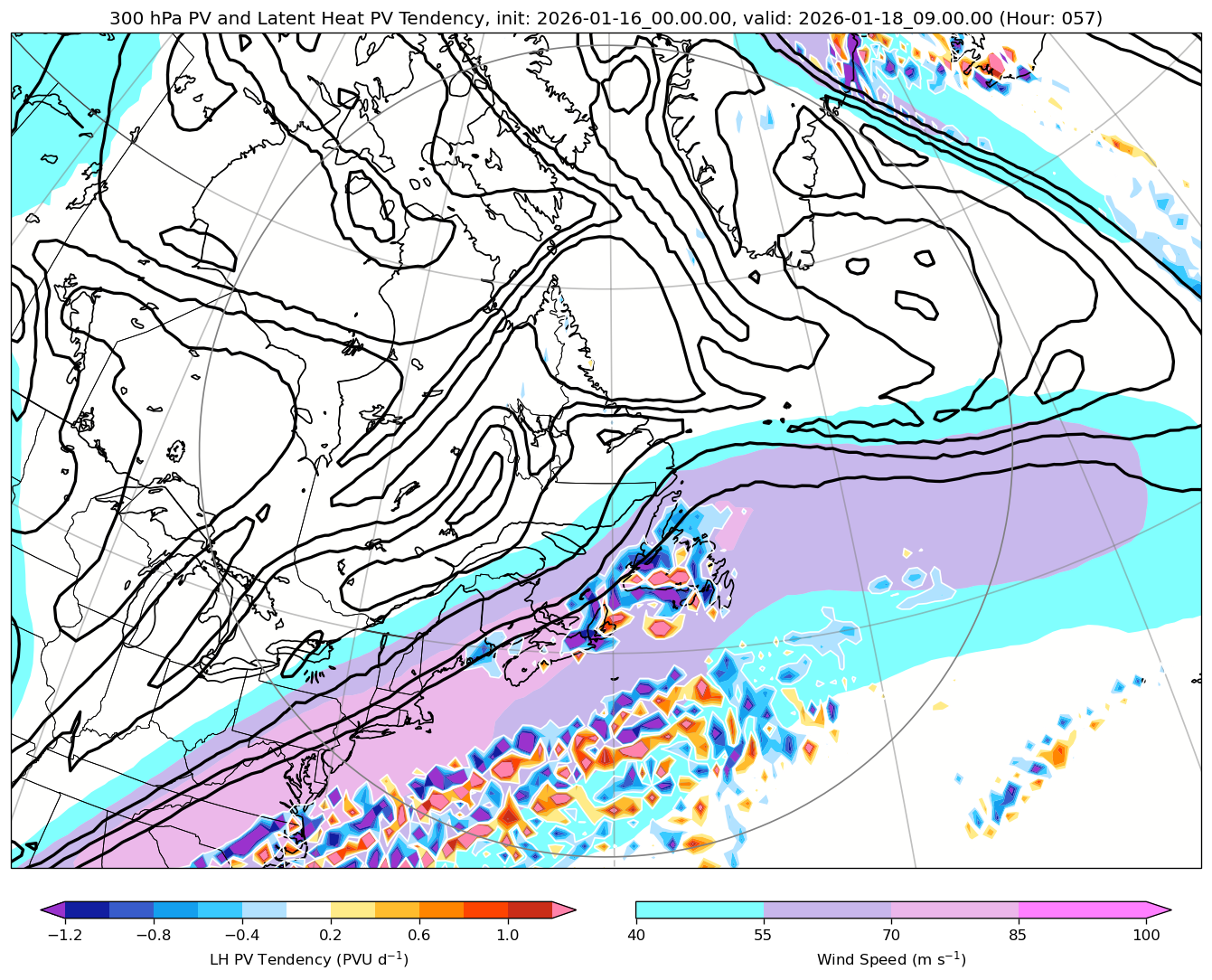Select the light pink 70–85 wind speed swatch
Viewport: 1212px width, 980px height.
coord(955,909)
